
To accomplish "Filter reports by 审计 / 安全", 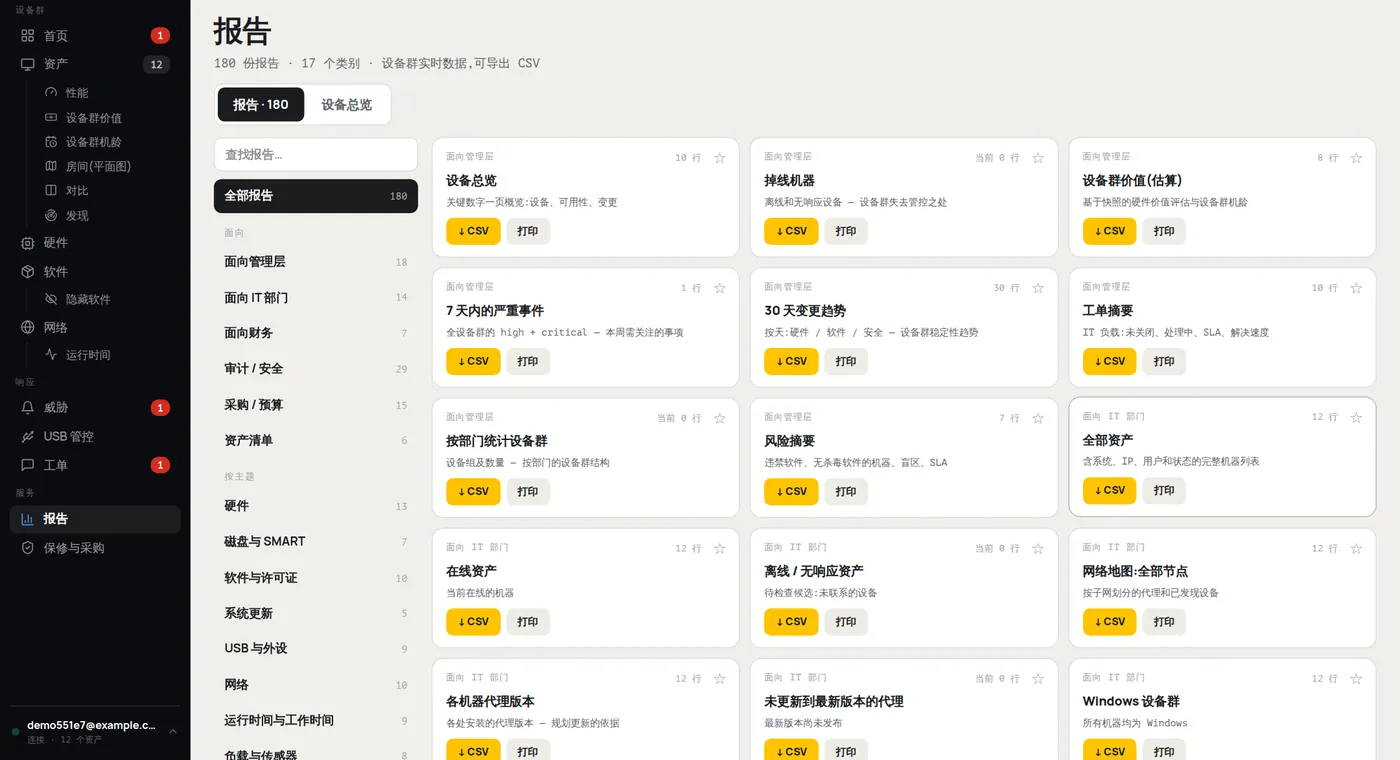I will 316,369.
